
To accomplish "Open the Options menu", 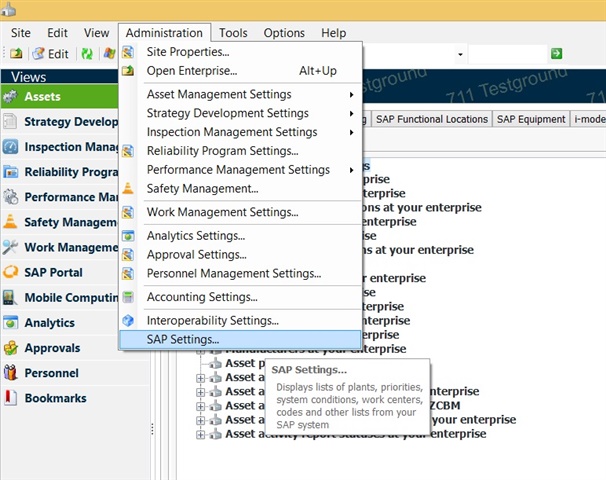I will tap(284, 33).
